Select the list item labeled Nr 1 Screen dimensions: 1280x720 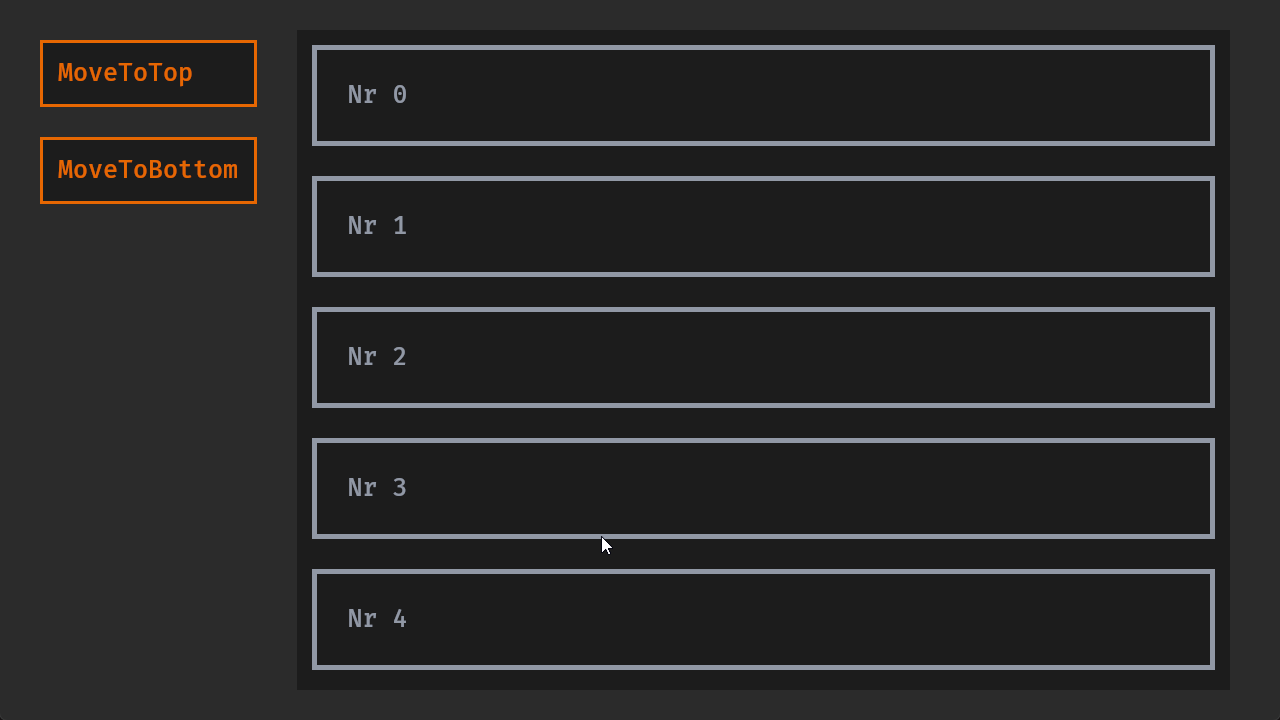763,226
